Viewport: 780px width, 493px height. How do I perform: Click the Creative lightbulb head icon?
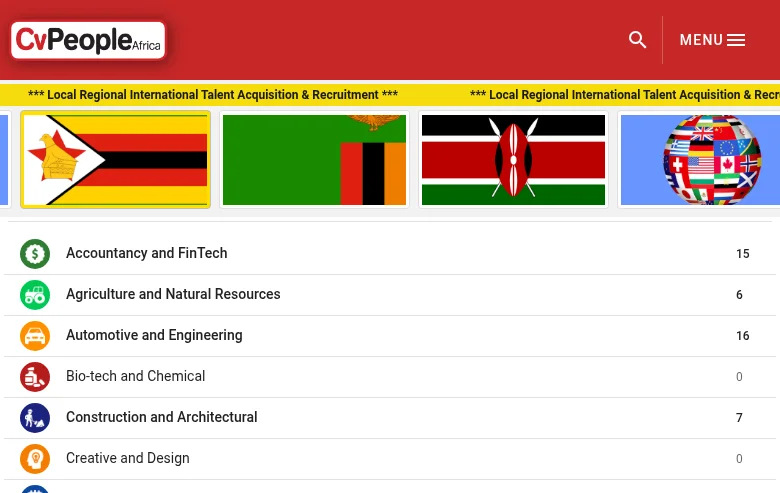coord(35,459)
